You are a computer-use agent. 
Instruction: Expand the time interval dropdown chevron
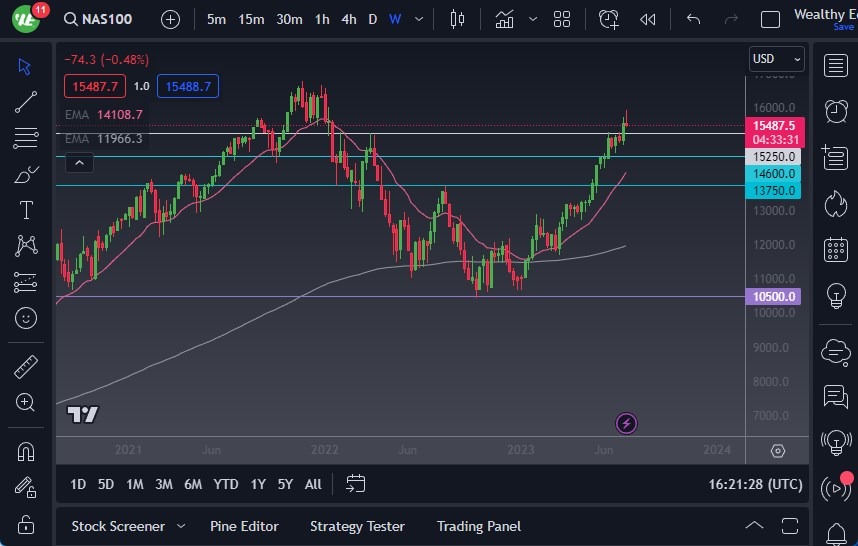click(419, 19)
